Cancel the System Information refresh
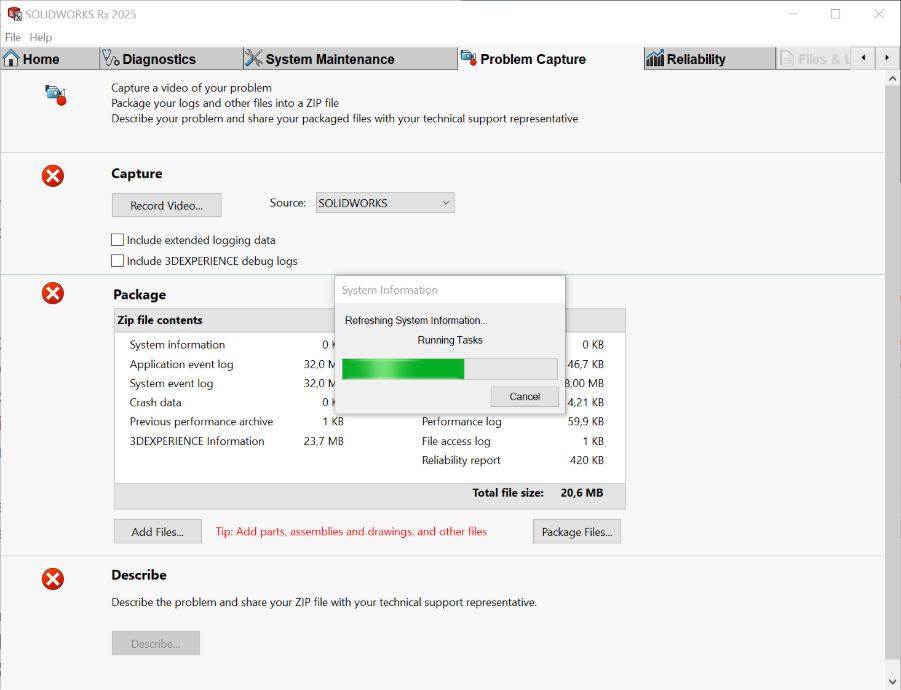The width and height of the screenshot is (901, 690). (524, 397)
